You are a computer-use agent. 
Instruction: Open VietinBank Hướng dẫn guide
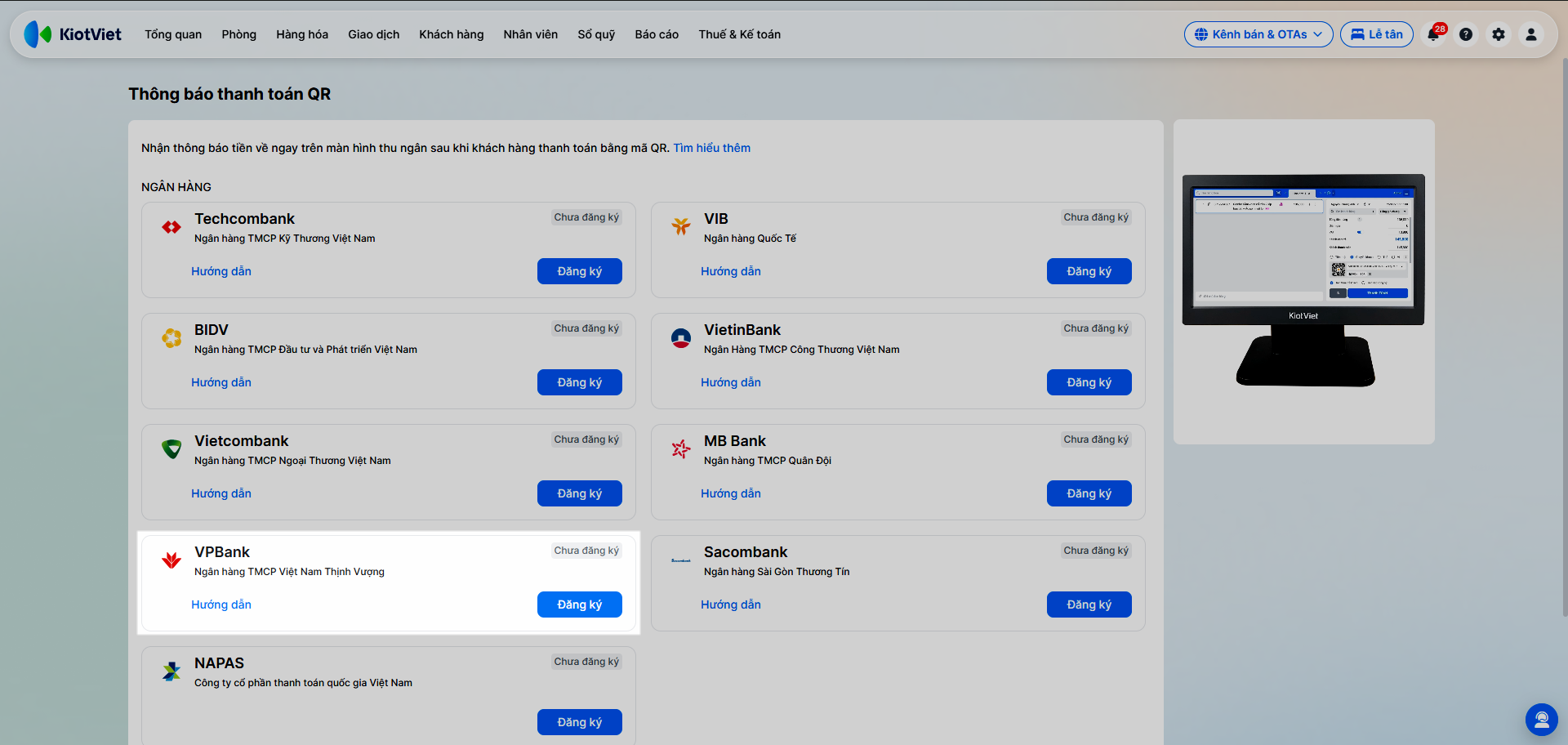731,382
